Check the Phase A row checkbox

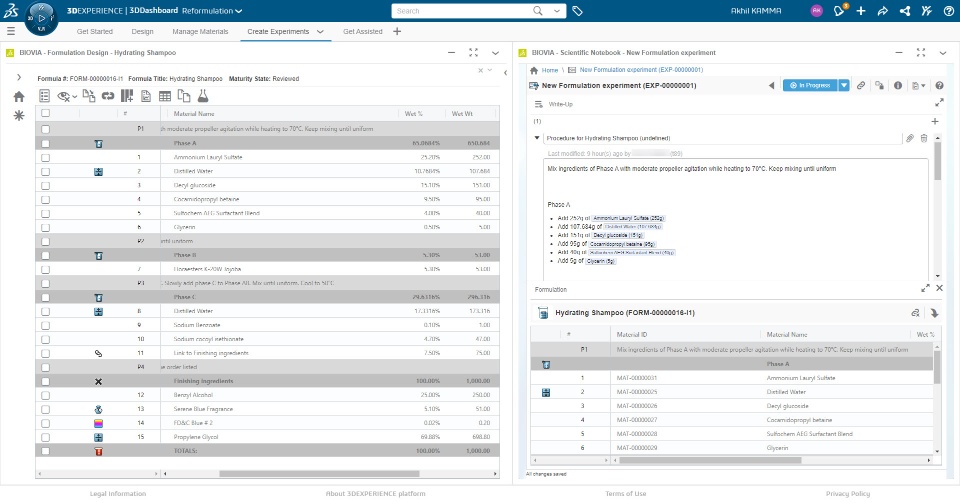coord(45,143)
